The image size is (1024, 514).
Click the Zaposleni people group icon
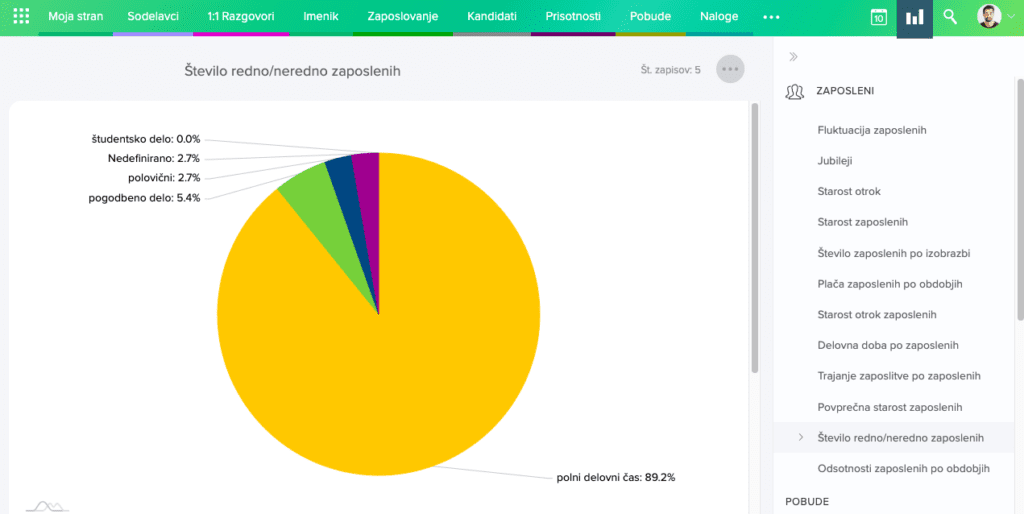coord(795,91)
